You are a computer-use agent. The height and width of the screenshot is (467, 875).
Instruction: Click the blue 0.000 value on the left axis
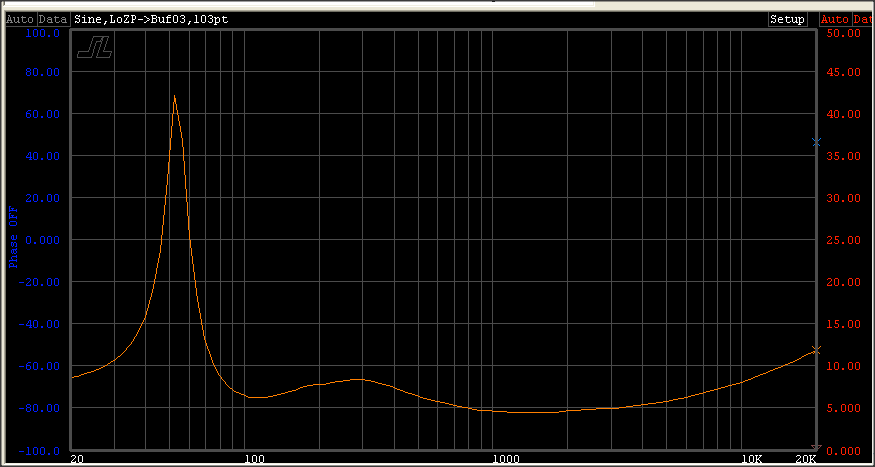coord(42,240)
